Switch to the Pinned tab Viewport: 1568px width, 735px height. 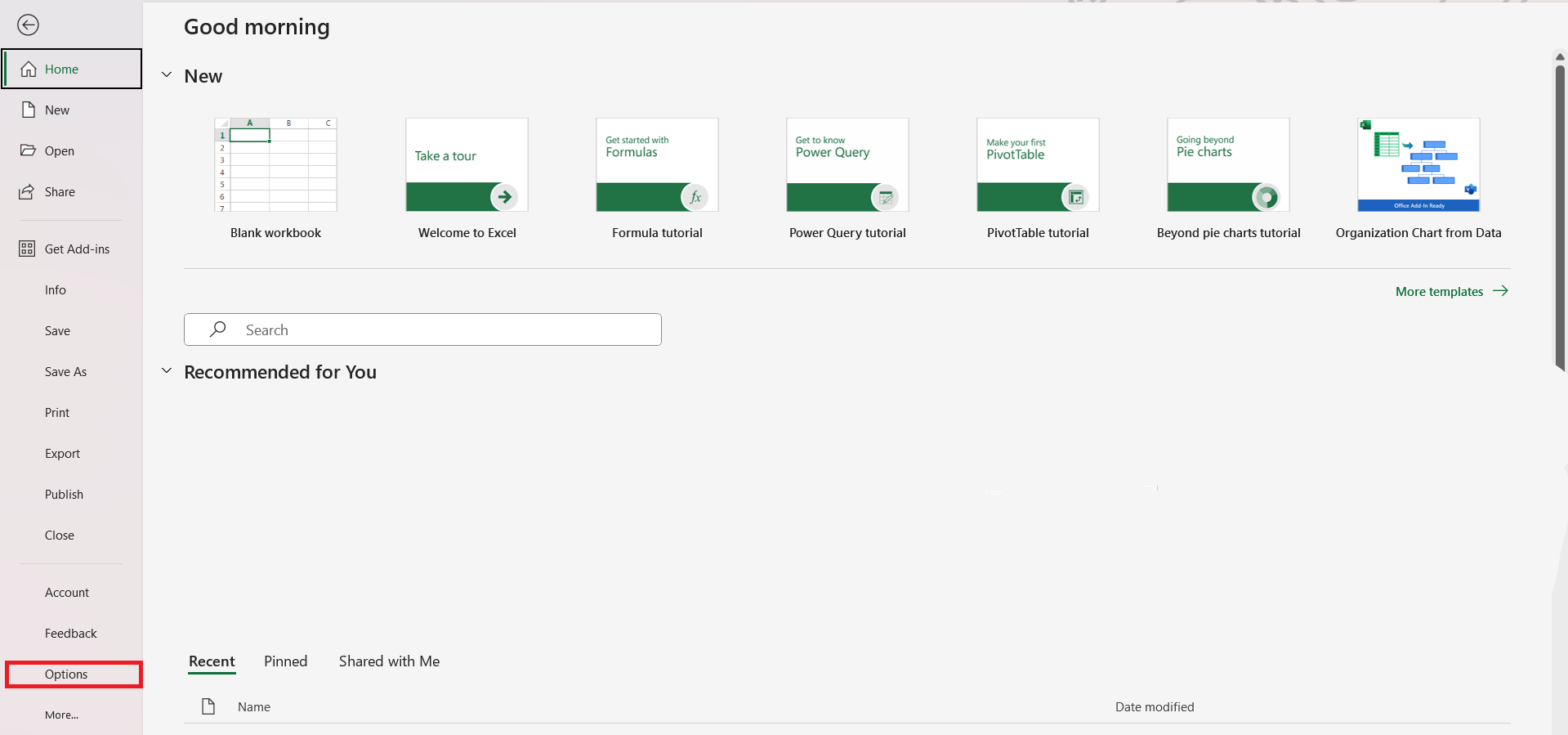pyautogui.click(x=285, y=661)
